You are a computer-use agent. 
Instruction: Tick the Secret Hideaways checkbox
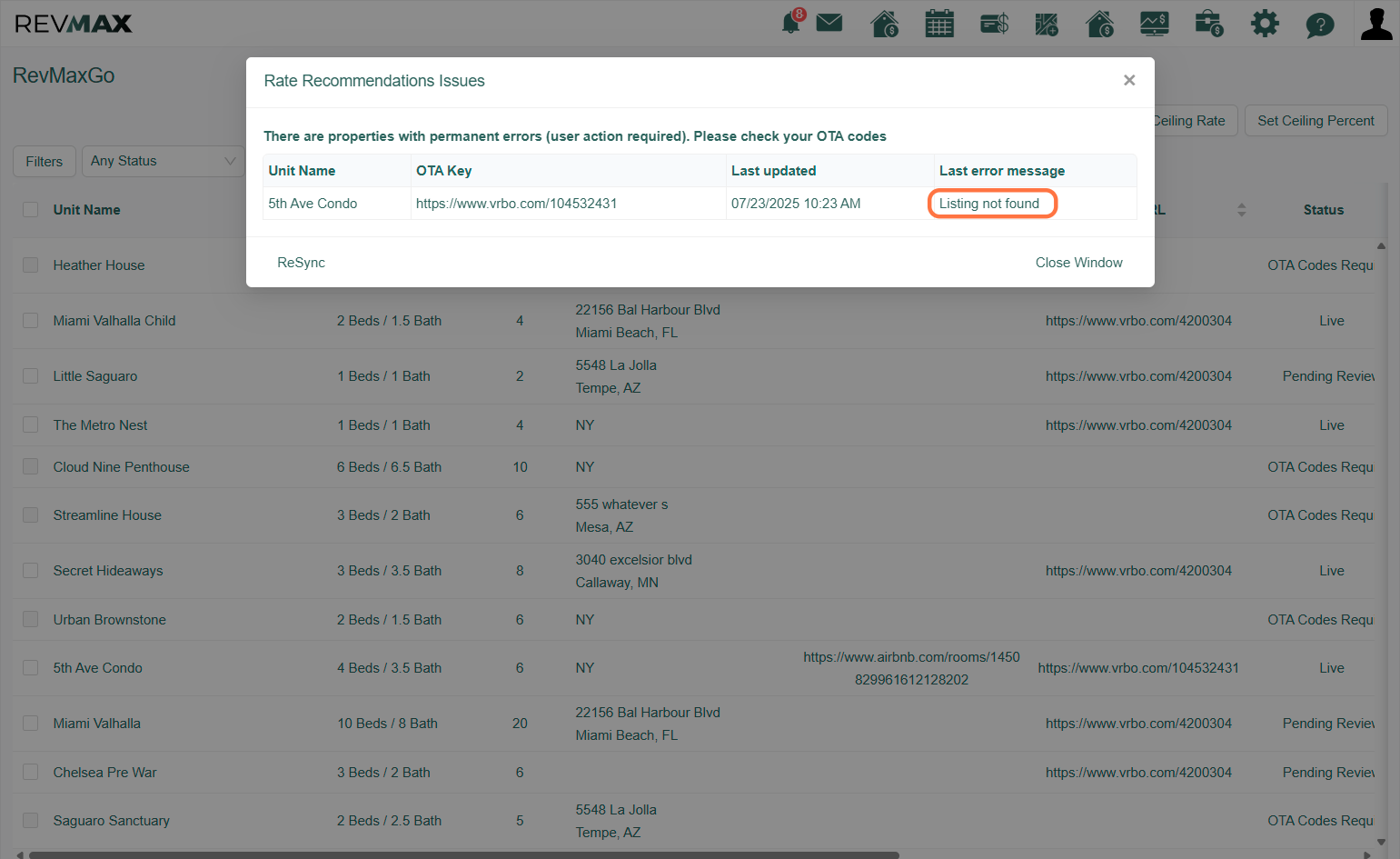[31, 571]
